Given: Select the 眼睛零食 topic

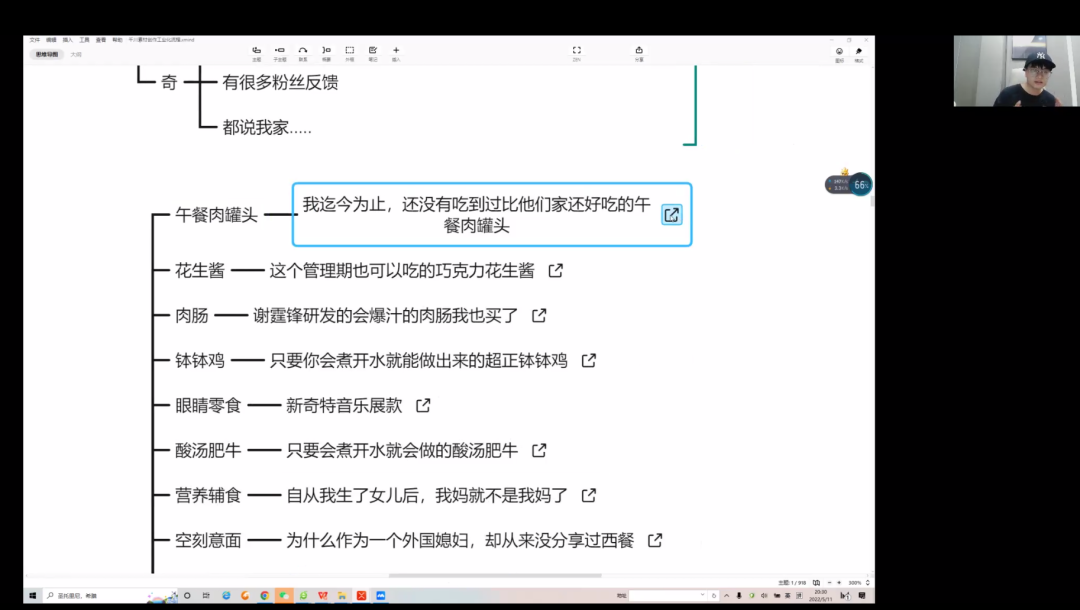Looking at the screenshot, I should point(208,406).
